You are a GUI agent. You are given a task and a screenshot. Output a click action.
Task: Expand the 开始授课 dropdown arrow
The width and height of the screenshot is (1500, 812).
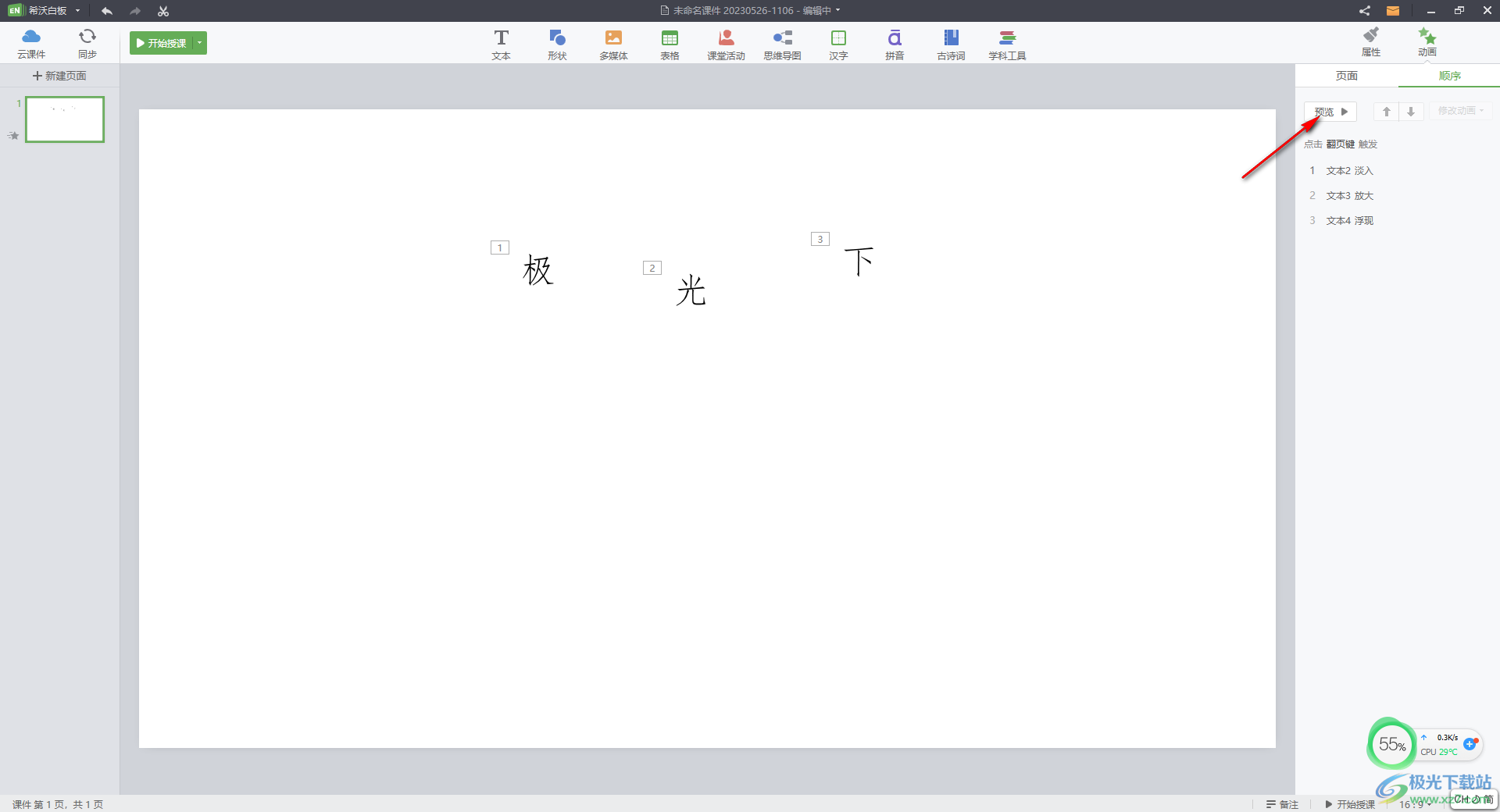(200, 43)
